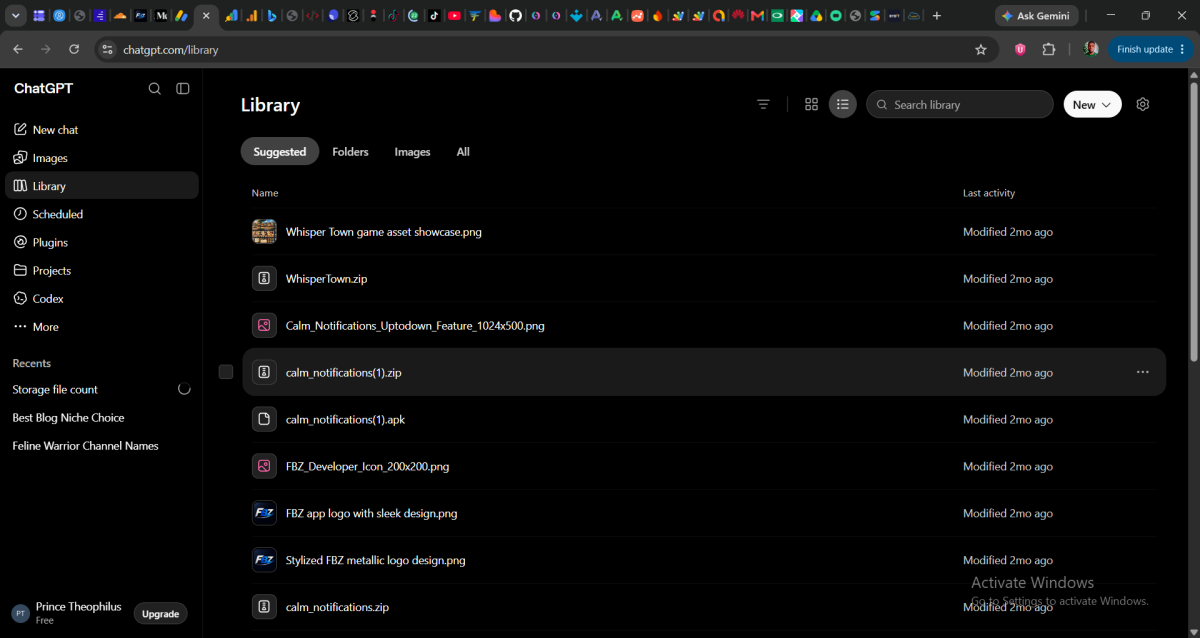
Task: Open the file name calm_notifications(1).zip
Action: click(343, 372)
